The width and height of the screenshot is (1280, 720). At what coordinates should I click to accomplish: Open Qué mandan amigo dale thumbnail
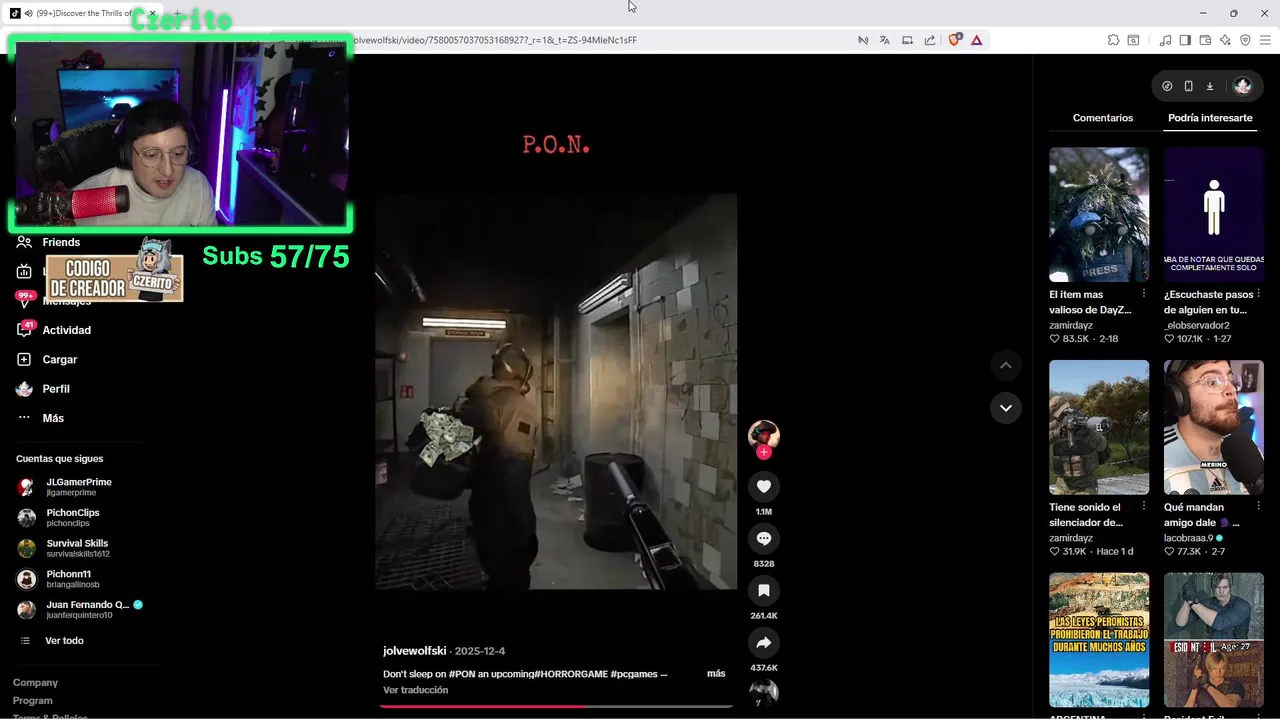[1214, 427]
